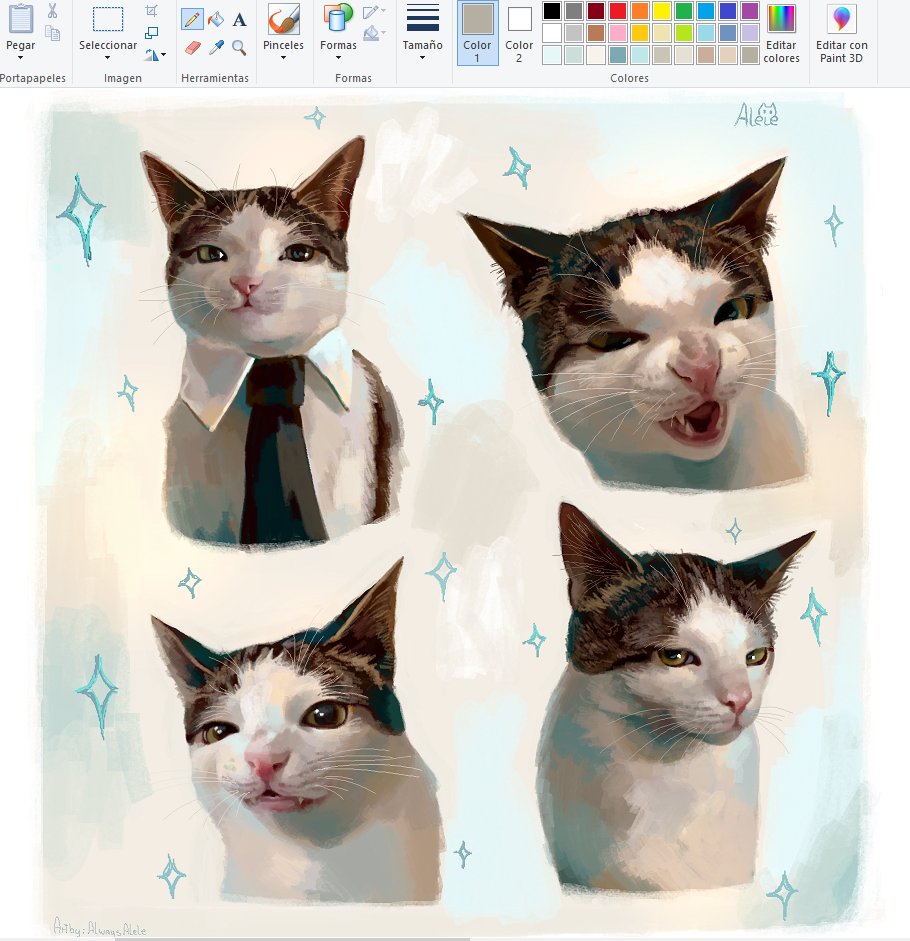Click the Imagen group label
910x941 pixels.
[x=122, y=78]
